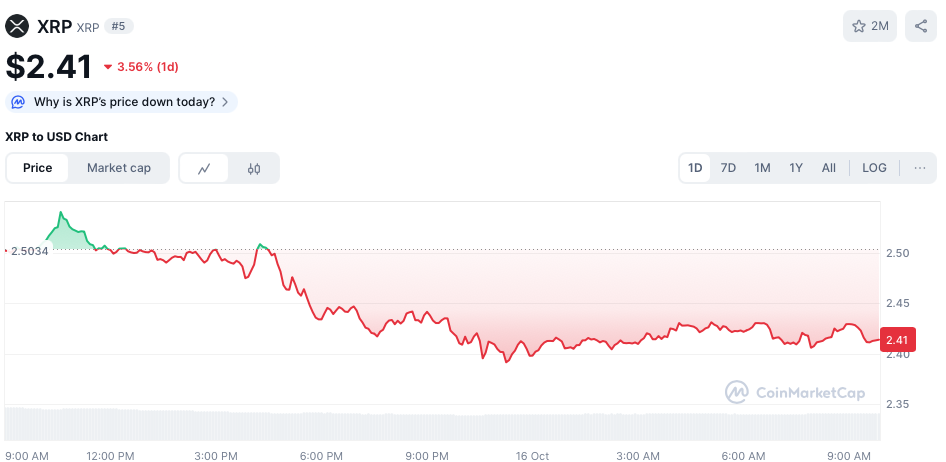The width and height of the screenshot is (946, 462).
Task: Show the 1Y price history
Action: 796,168
